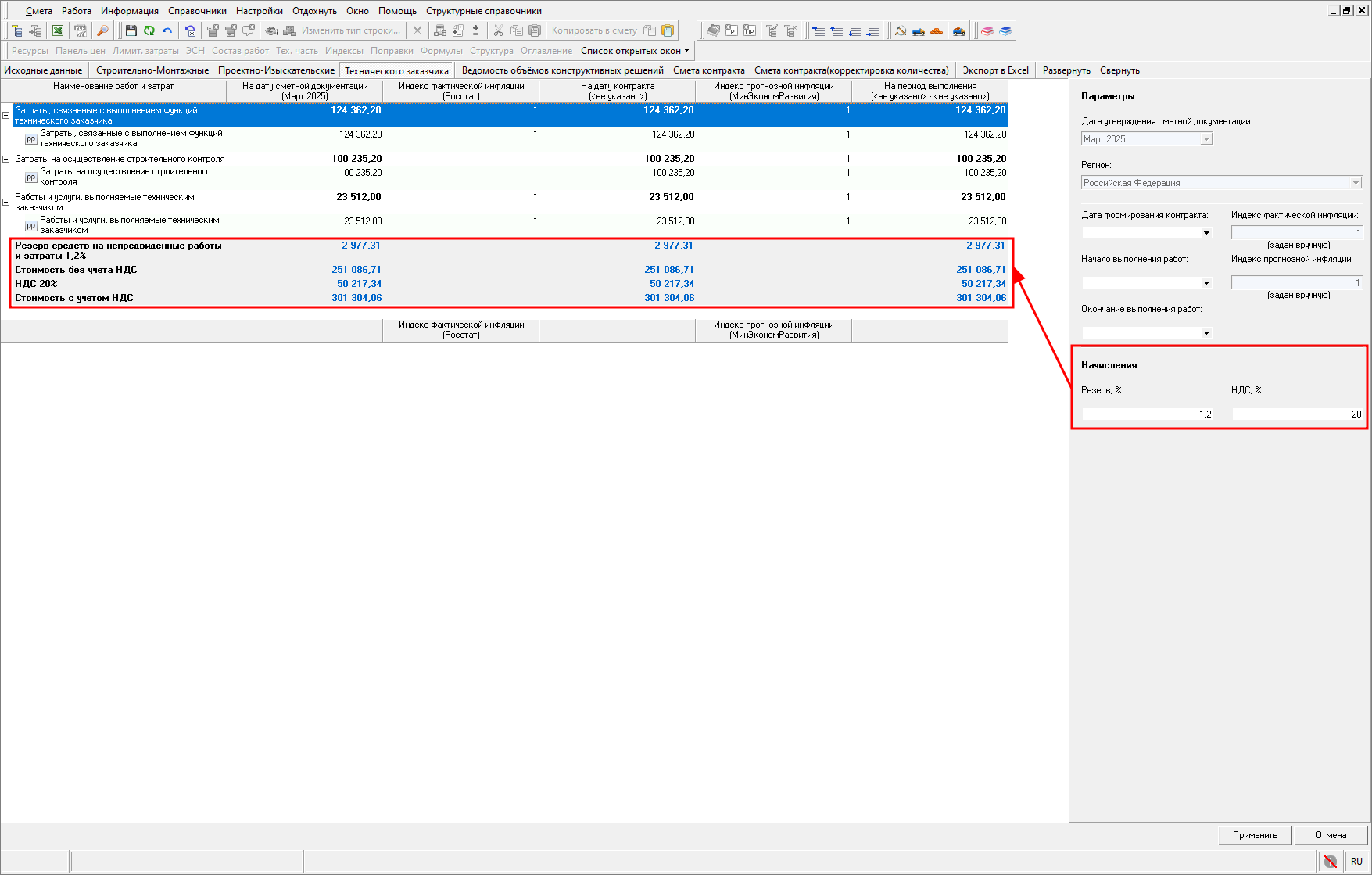Click the hammer and sickle icon
1372x875 pixels.
[901, 30]
